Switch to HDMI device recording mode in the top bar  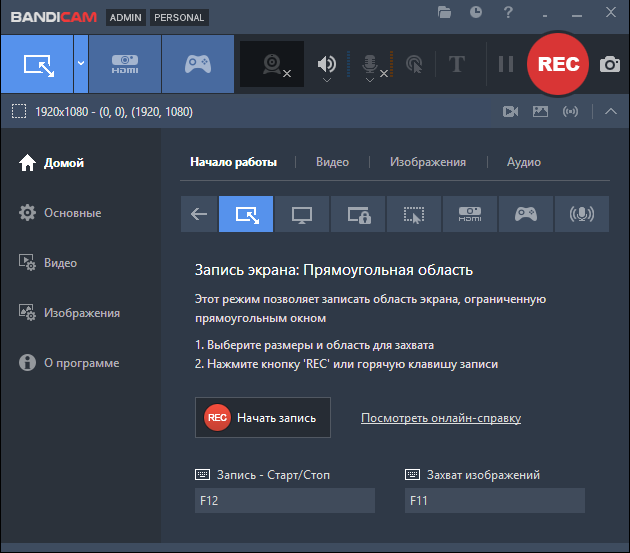[x=125, y=64]
